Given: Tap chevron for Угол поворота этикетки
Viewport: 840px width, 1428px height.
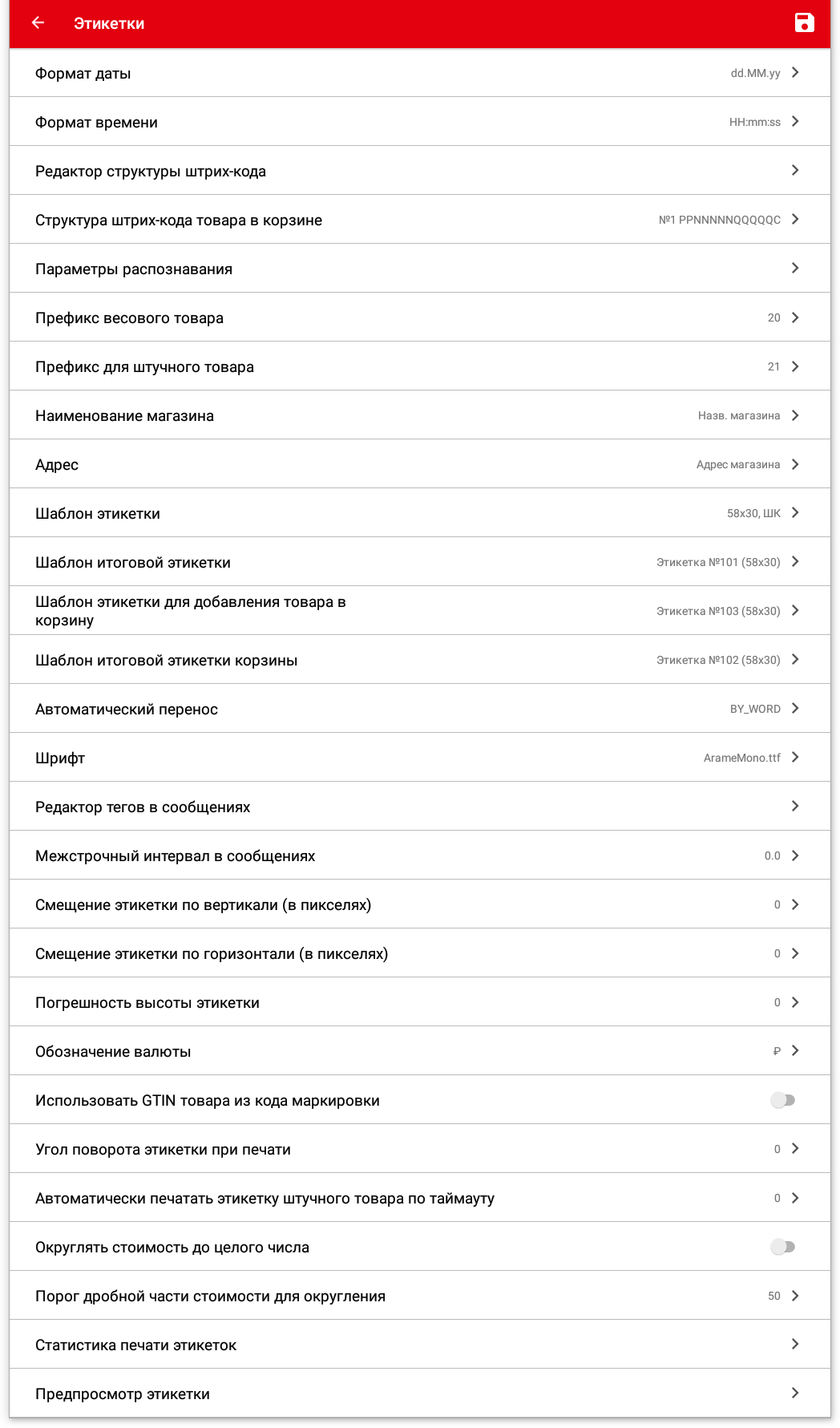Looking at the screenshot, I should point(795,1149).
